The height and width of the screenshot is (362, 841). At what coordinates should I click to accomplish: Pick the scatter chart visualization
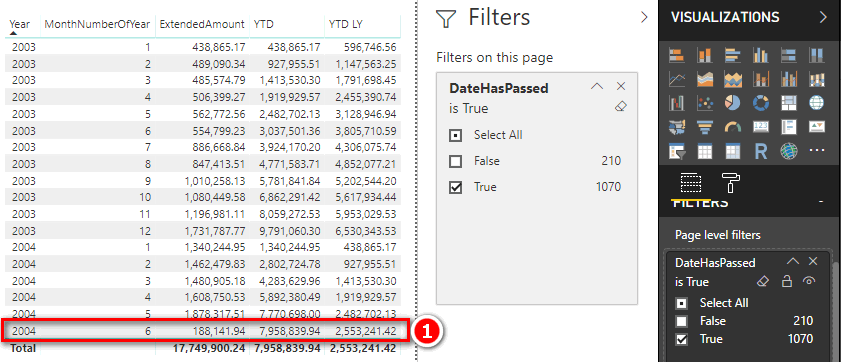704,102
